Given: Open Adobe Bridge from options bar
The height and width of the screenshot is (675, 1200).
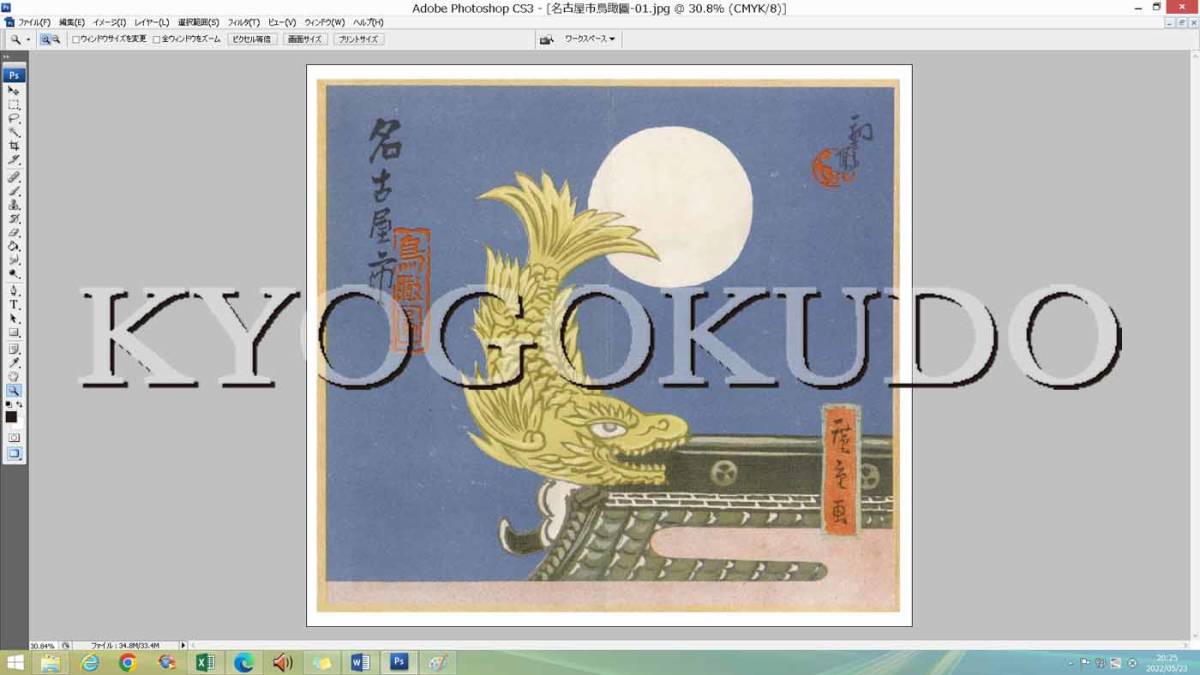Looking at the screenshot, I should click(547, 39).
